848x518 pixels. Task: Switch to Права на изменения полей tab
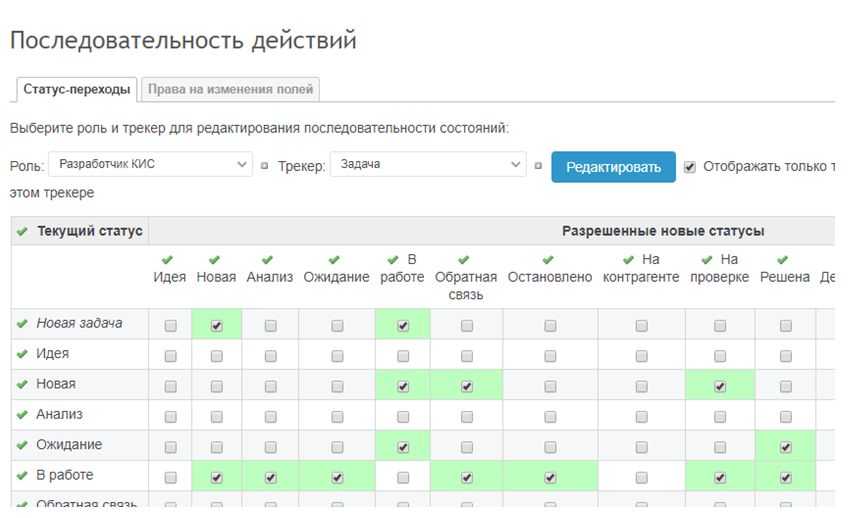point(231,90)
